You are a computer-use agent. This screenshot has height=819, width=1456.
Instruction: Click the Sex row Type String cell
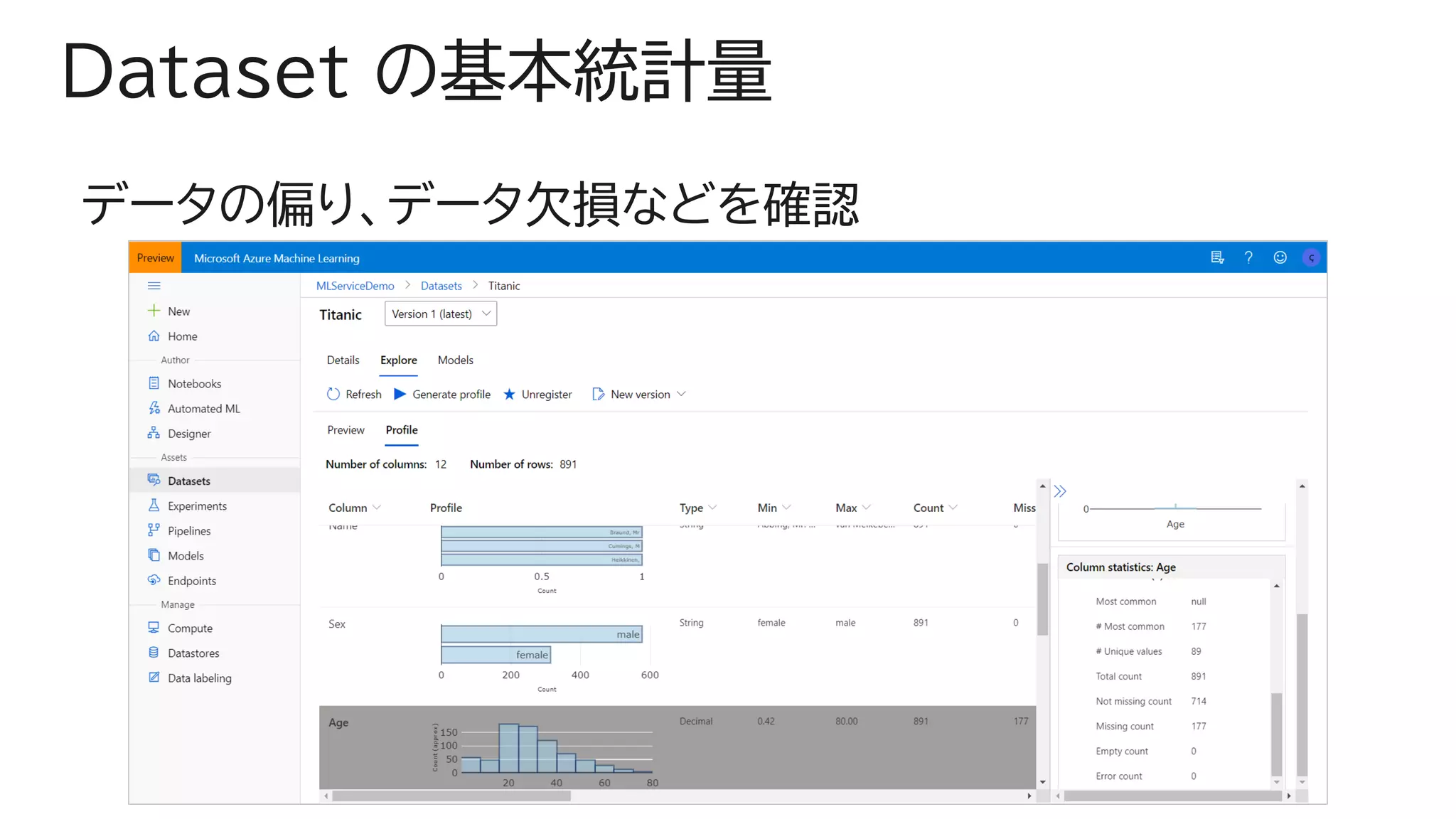pos(691,622)
